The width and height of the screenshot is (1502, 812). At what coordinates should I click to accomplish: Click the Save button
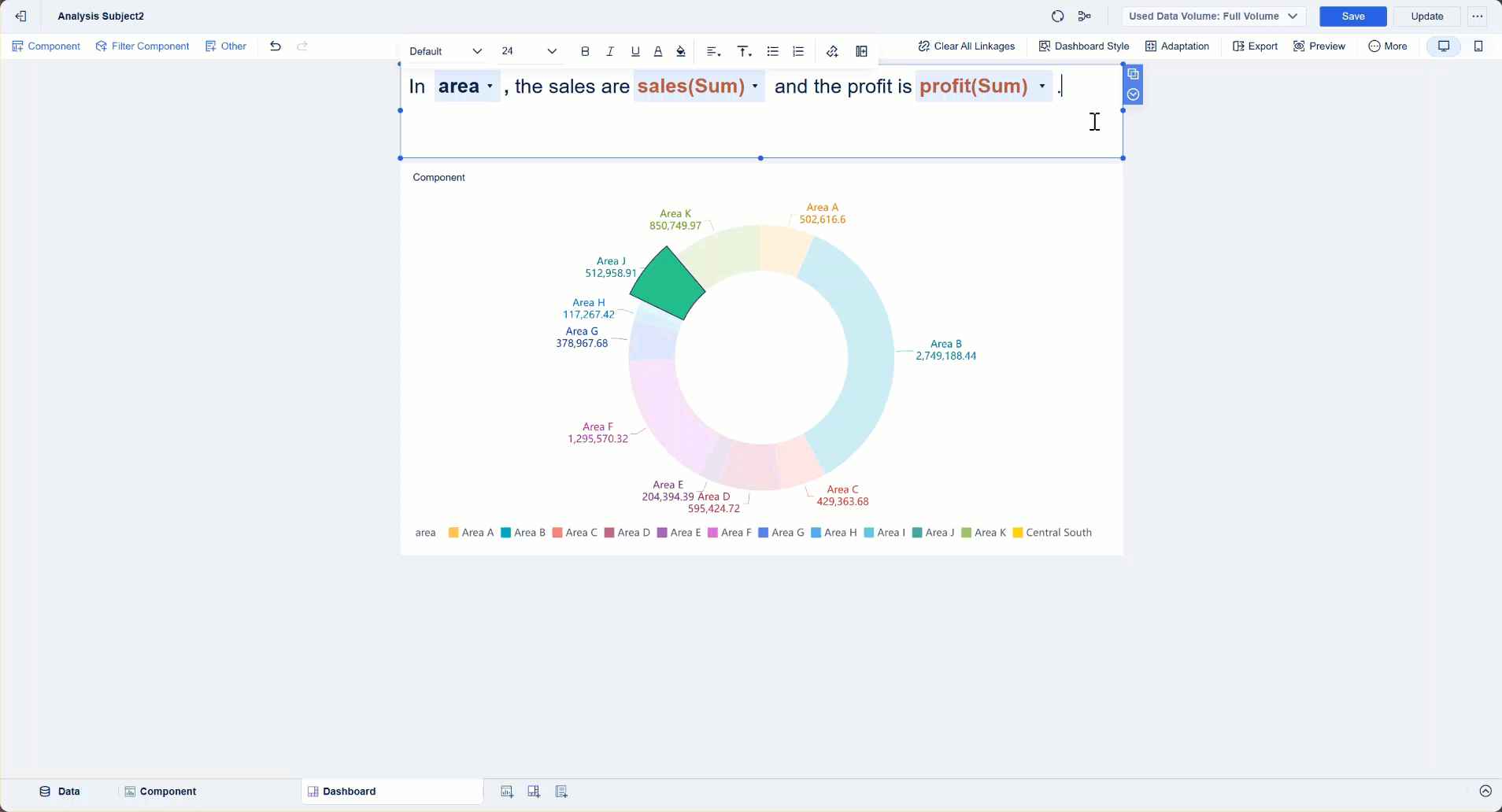pos(1353,16)
